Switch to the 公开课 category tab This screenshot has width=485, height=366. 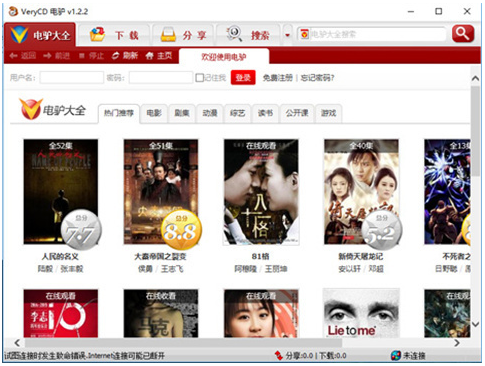(297, 113)
